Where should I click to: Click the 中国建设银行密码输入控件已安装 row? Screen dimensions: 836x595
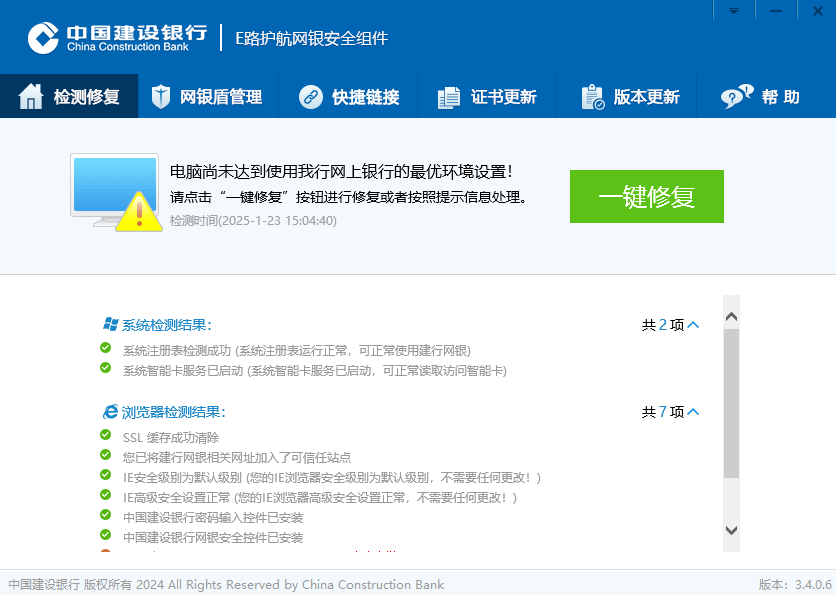click(213, 518)
